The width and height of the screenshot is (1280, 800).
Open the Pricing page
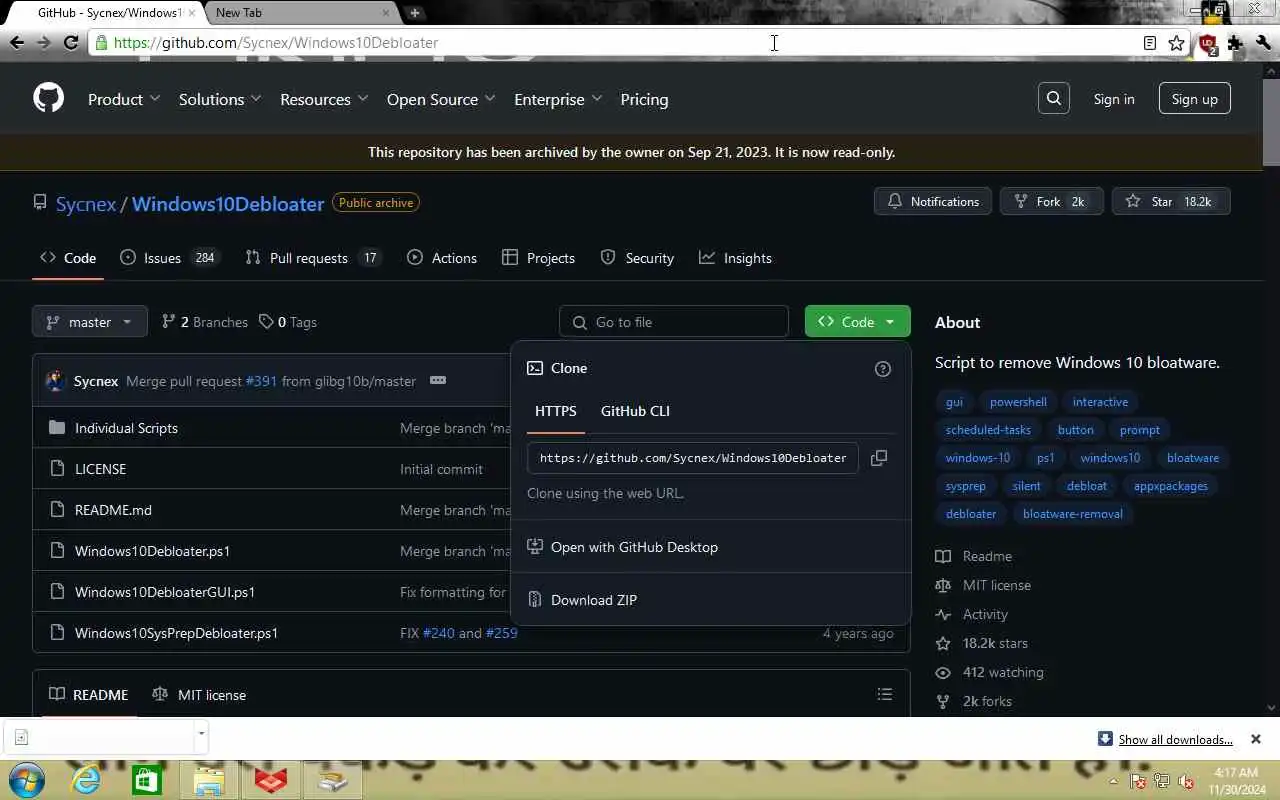pyautogui.click(x=644, y=99)
